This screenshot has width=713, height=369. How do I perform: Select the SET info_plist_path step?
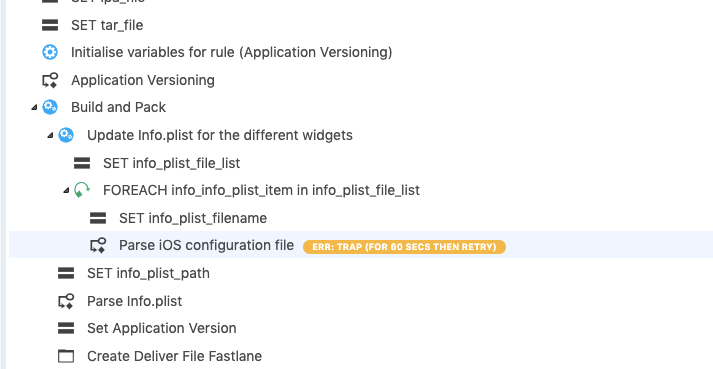pos(148,273)
